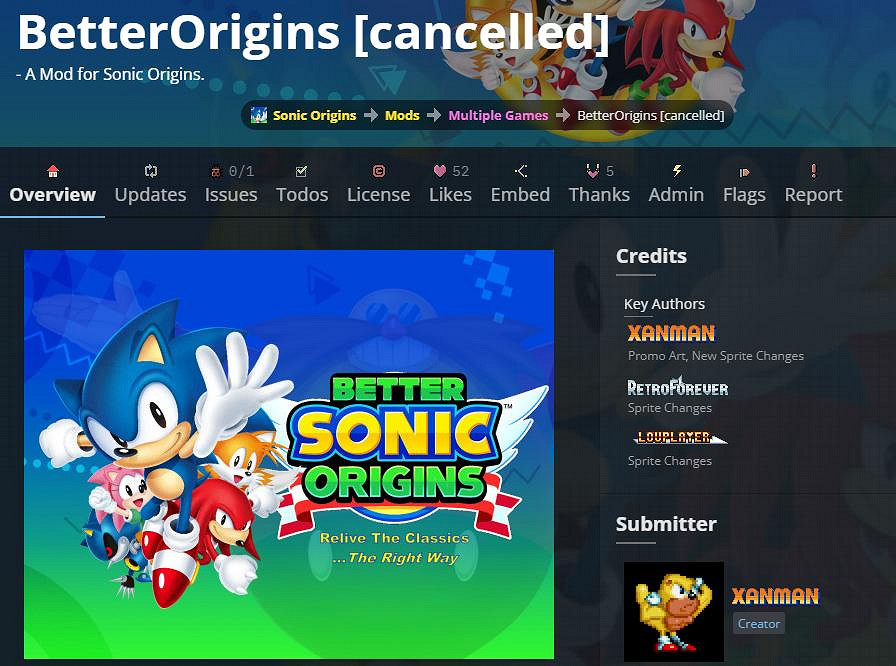Click the checkbox icon above Todos
896x666 pixels.
(x=302, y=171)
